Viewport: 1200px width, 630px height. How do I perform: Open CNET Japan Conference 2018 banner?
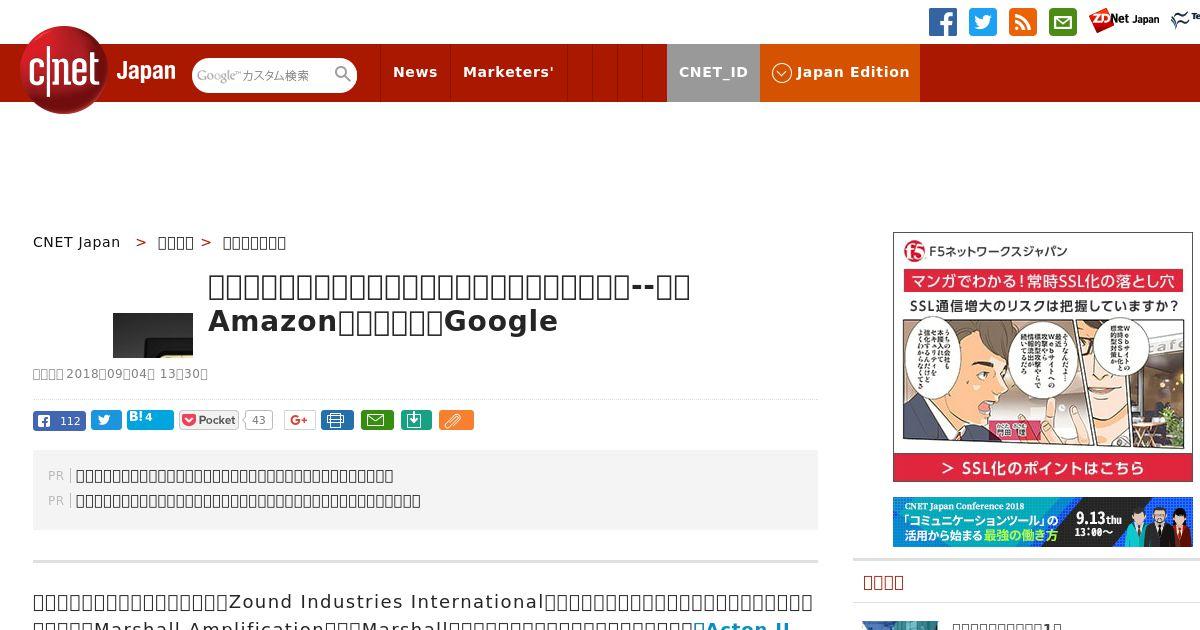pos(1043,522)
